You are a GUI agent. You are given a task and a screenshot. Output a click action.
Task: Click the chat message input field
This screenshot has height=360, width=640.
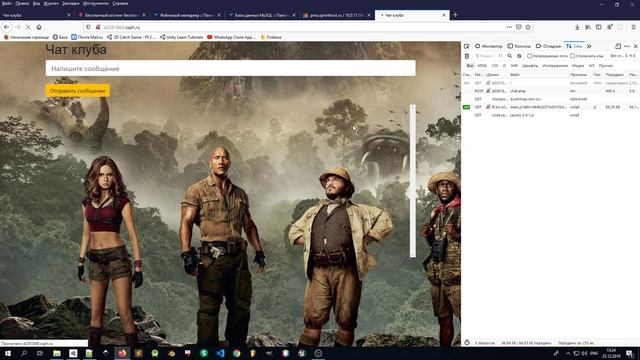pos(231,69)
